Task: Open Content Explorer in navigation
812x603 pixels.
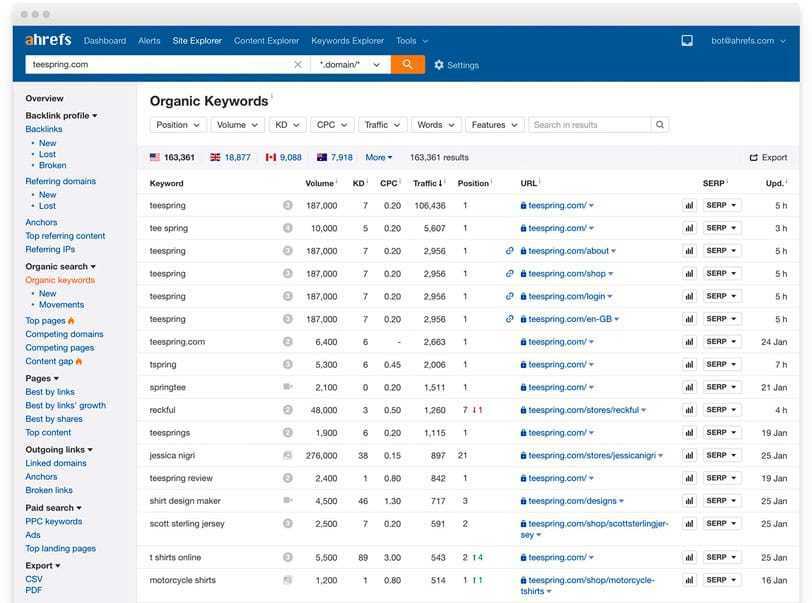Action: [266, 40]
